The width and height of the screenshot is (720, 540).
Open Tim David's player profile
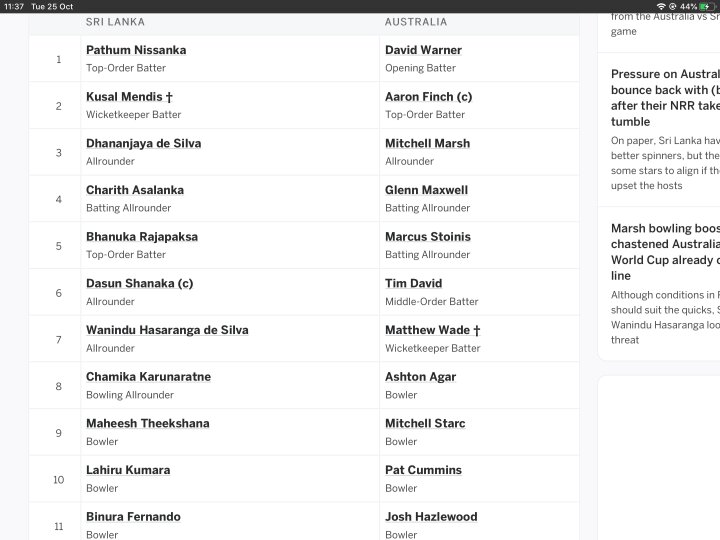coord(413,284)
